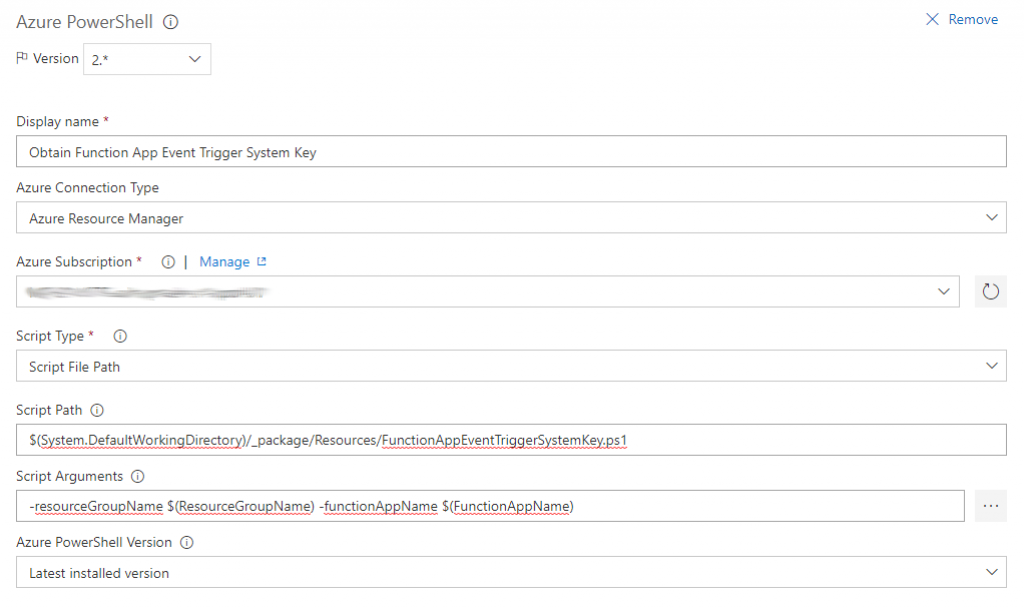Click the X icon beside Remove
Screen dimensions: 1024x608
pos(932,20)
